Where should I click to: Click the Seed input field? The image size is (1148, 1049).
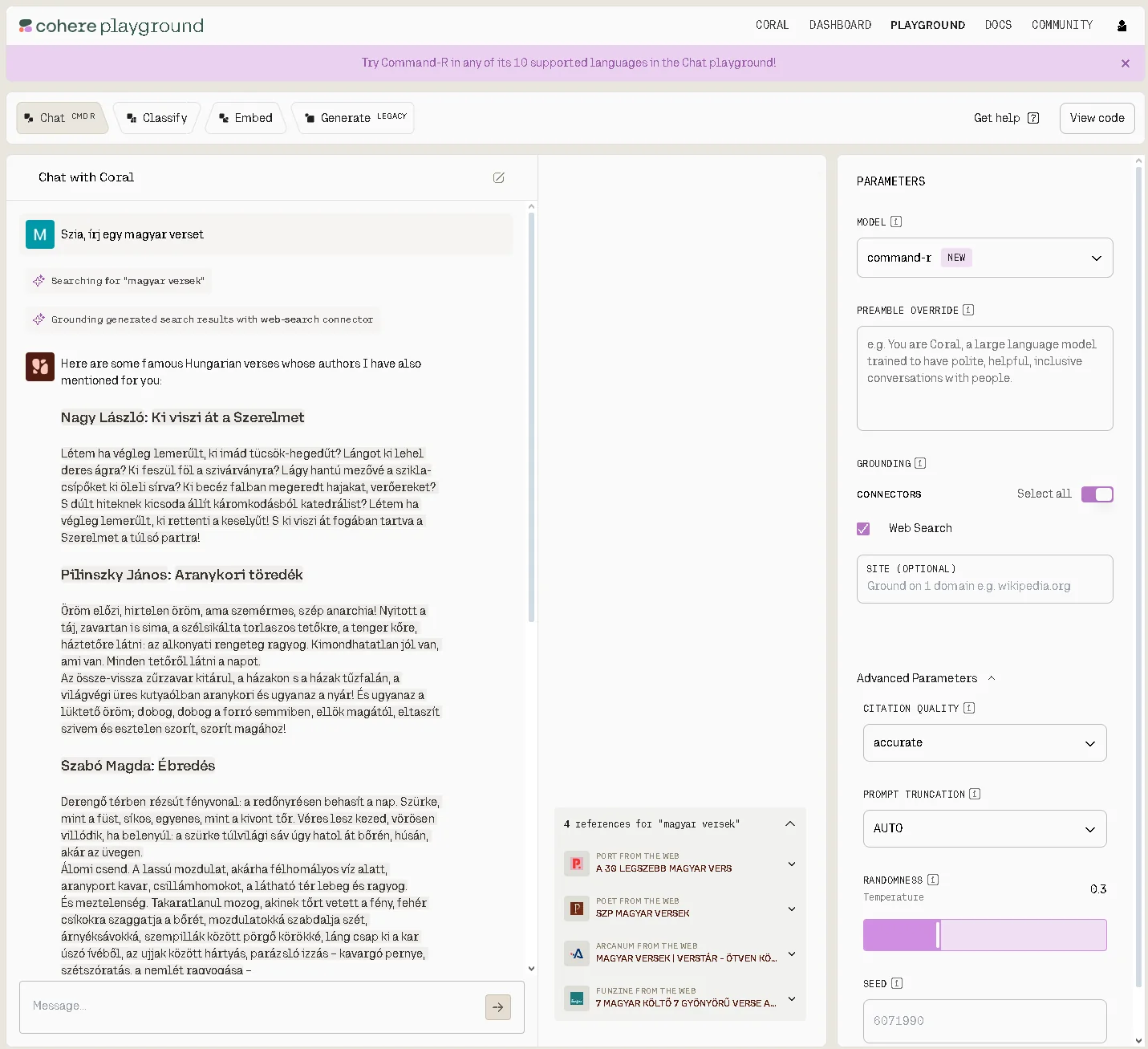pos(985,1021)
